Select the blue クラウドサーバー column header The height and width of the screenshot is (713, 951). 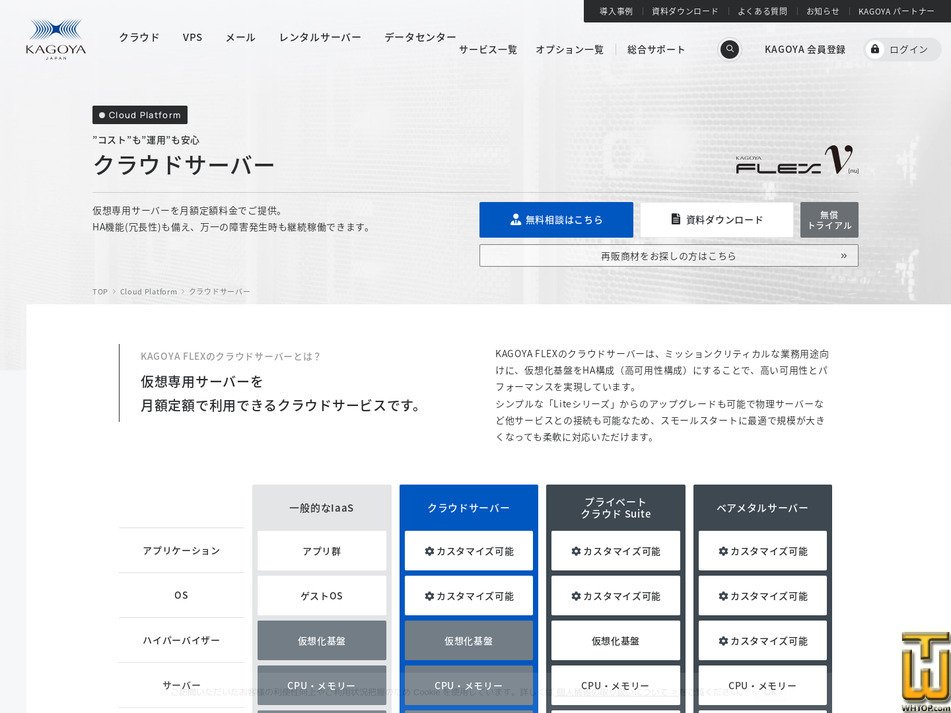(468, 507)
